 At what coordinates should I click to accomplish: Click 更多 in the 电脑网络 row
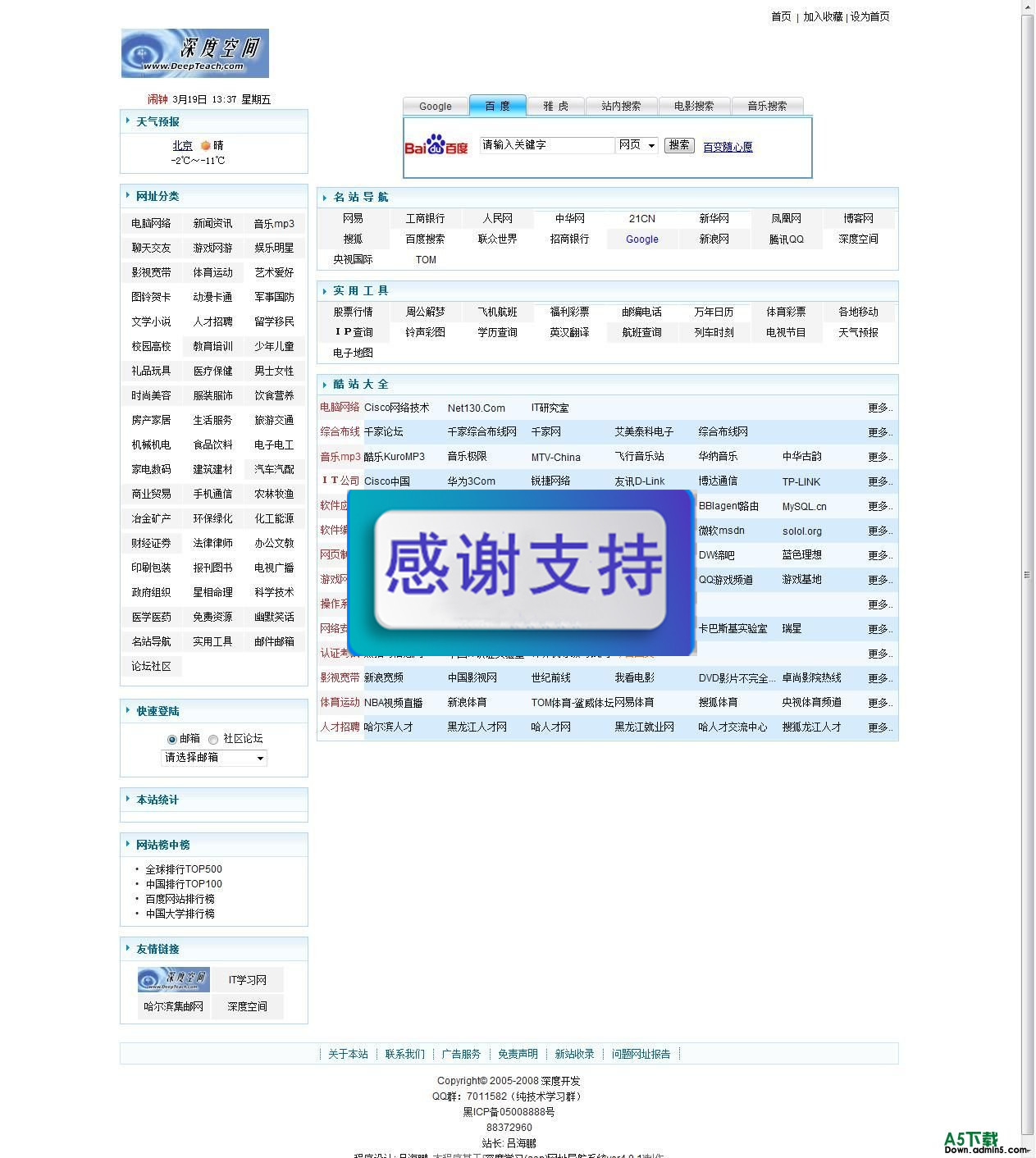[880, 408]
